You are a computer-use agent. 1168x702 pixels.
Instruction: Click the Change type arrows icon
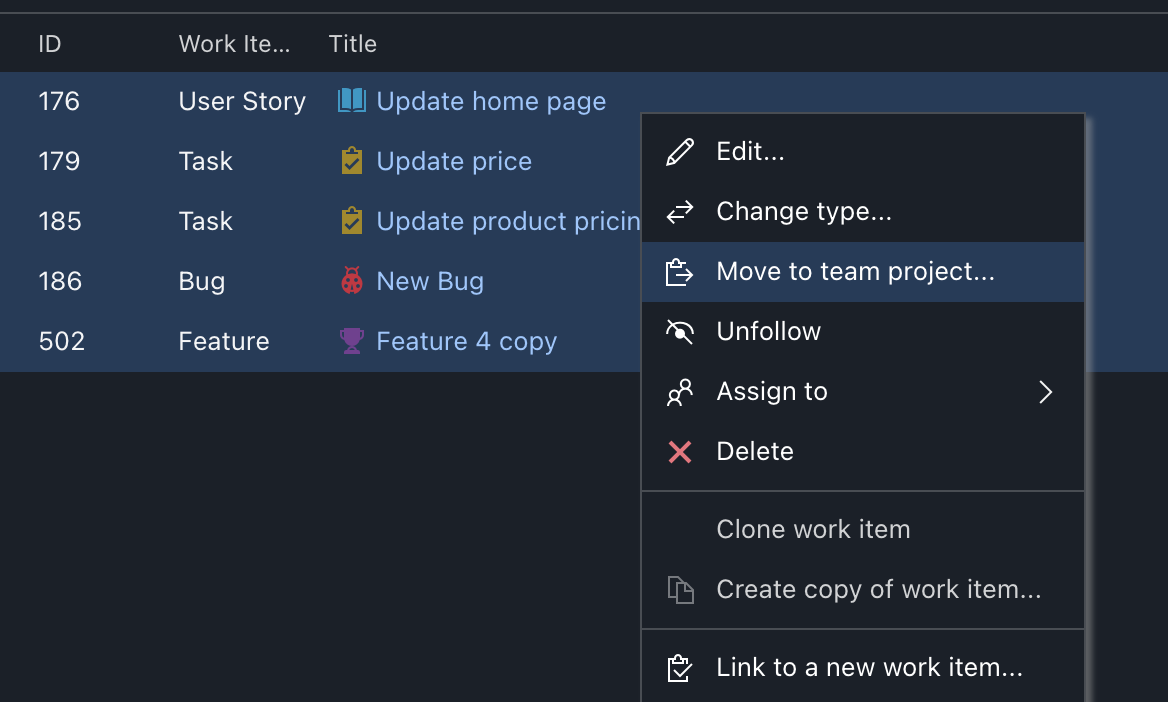679,211
